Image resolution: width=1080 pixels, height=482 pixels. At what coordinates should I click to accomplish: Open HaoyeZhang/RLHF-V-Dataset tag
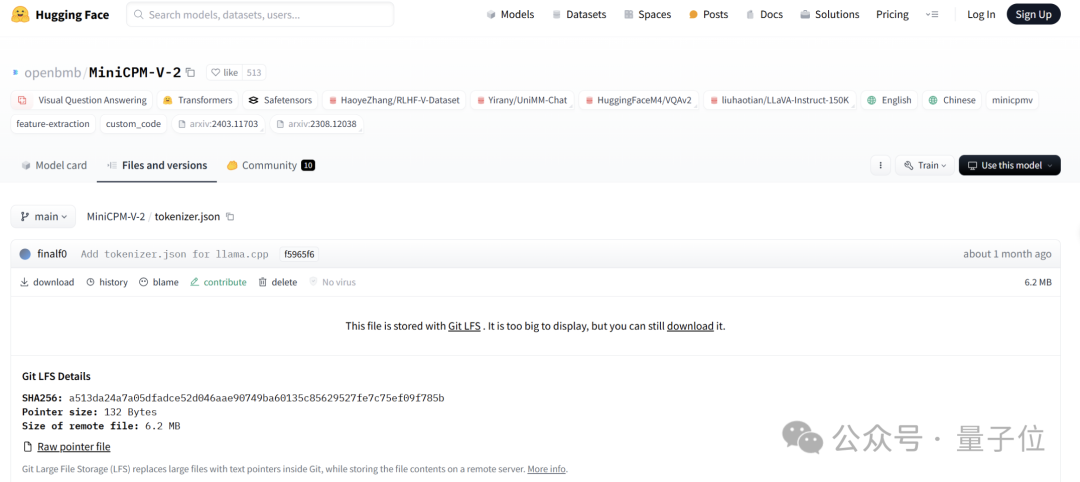[x=395, y=100]
